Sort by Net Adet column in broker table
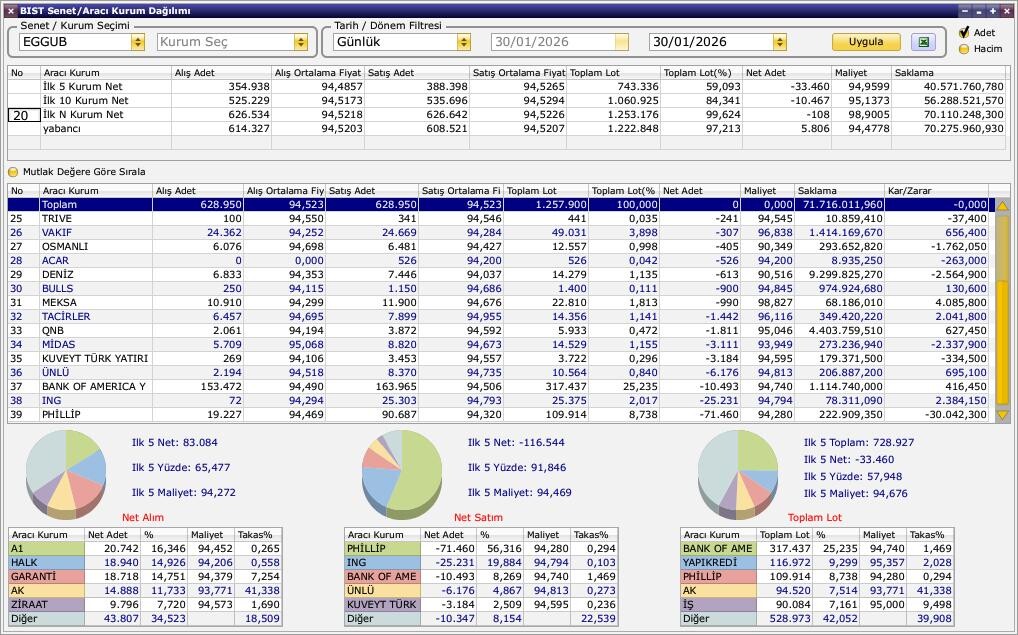1018x635 pixels. (x=698, y=191)
